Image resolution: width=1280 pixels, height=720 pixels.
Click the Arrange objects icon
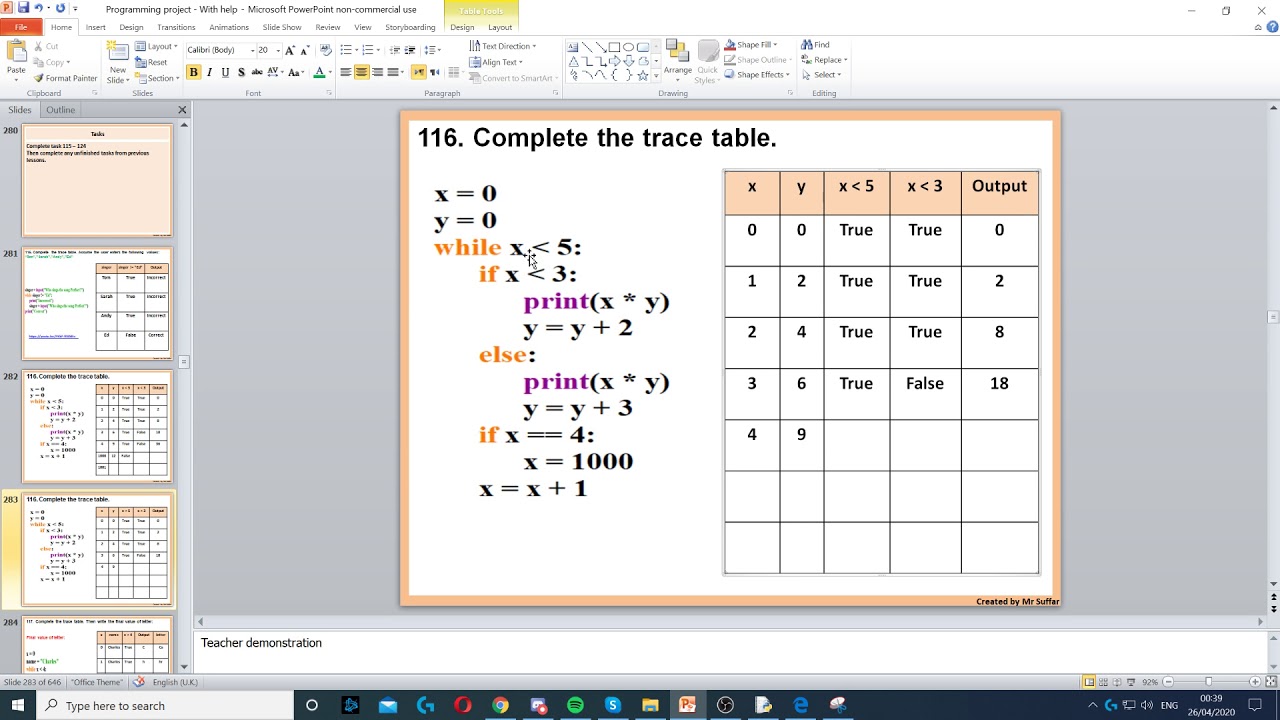click(x=677, y=58)
